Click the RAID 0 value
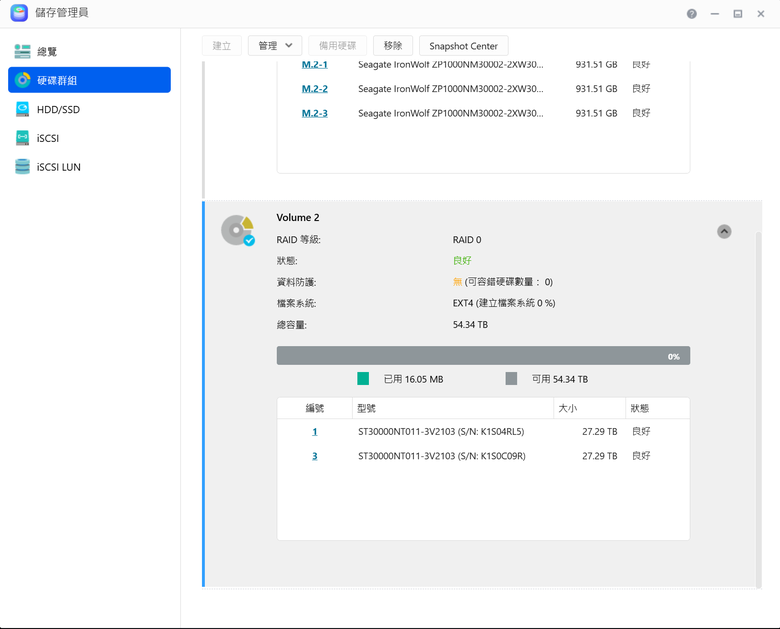The height and width of the screenshot is (629, 780). (467, 240)
